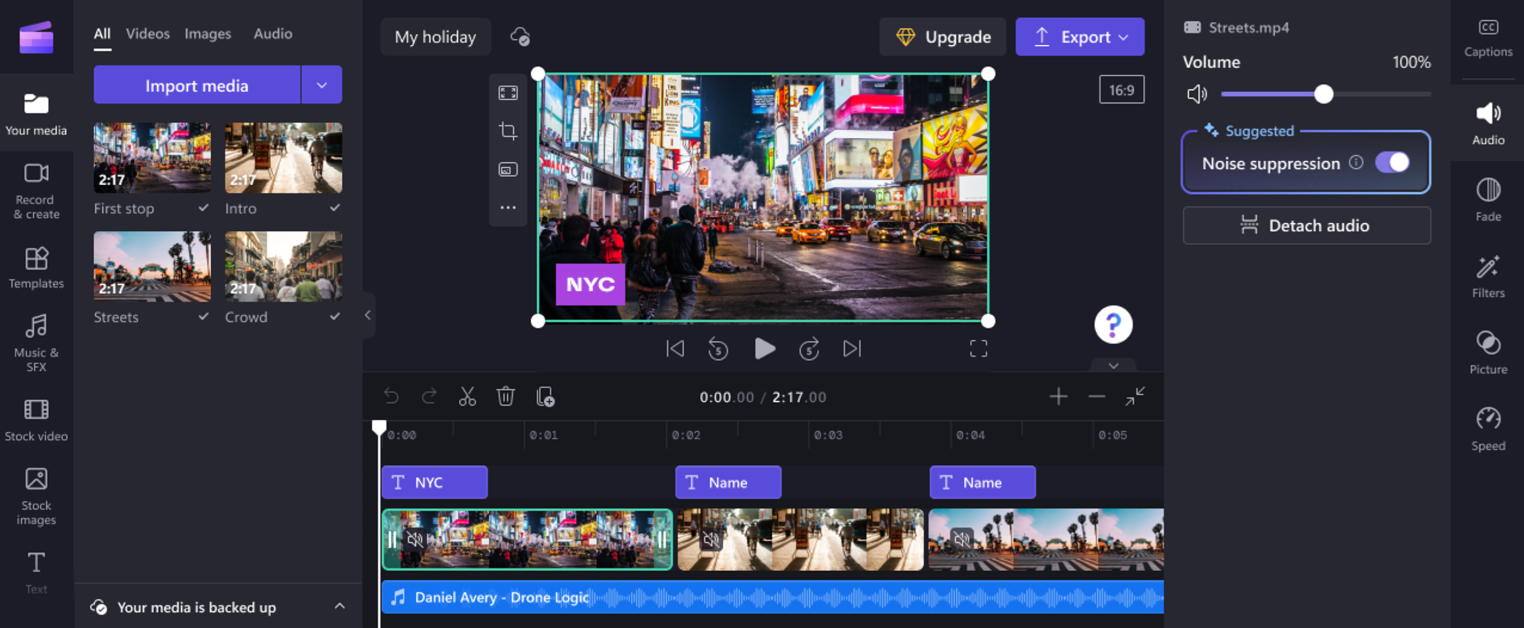
Task: Select the Daniel Avery - Drone Logic audio track
Action: click(772, 597)
